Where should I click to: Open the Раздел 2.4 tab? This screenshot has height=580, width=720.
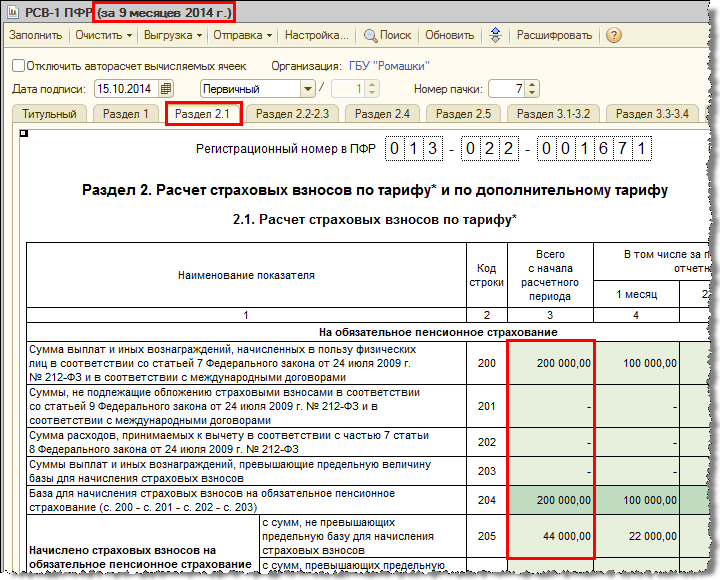(x=382, y=114)
